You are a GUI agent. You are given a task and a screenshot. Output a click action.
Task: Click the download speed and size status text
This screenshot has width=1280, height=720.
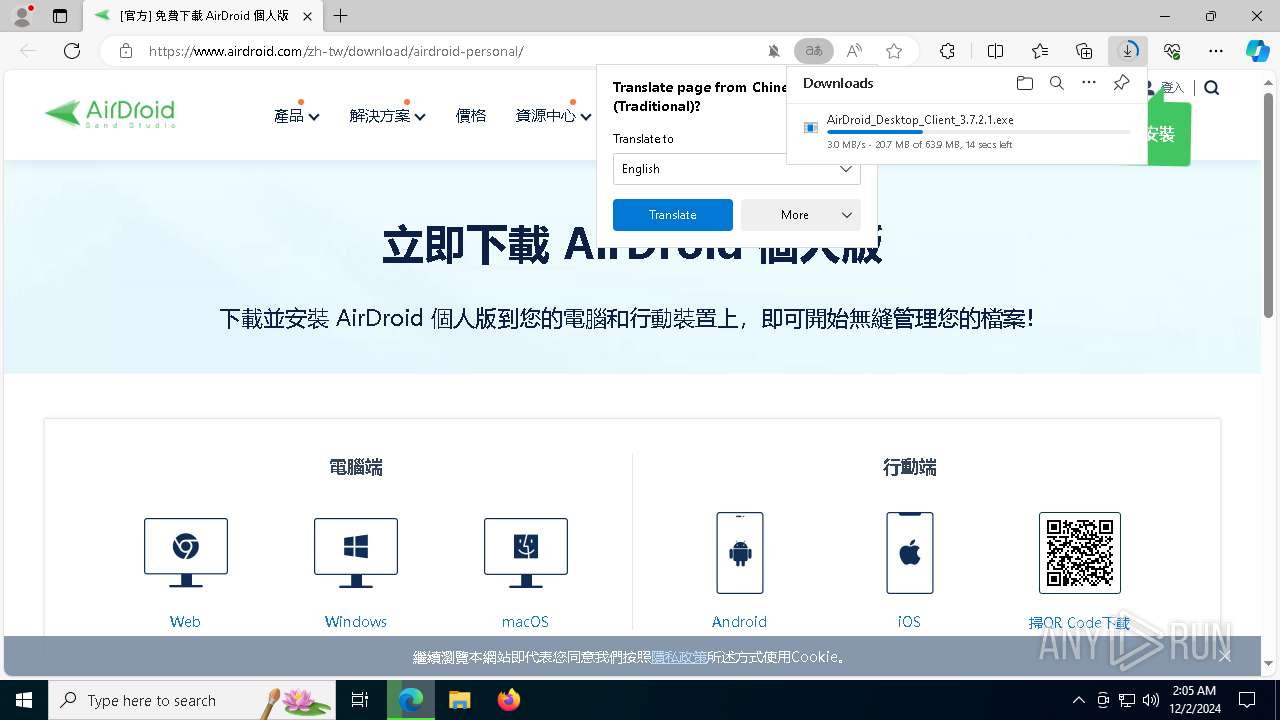[x=920, y=145]
